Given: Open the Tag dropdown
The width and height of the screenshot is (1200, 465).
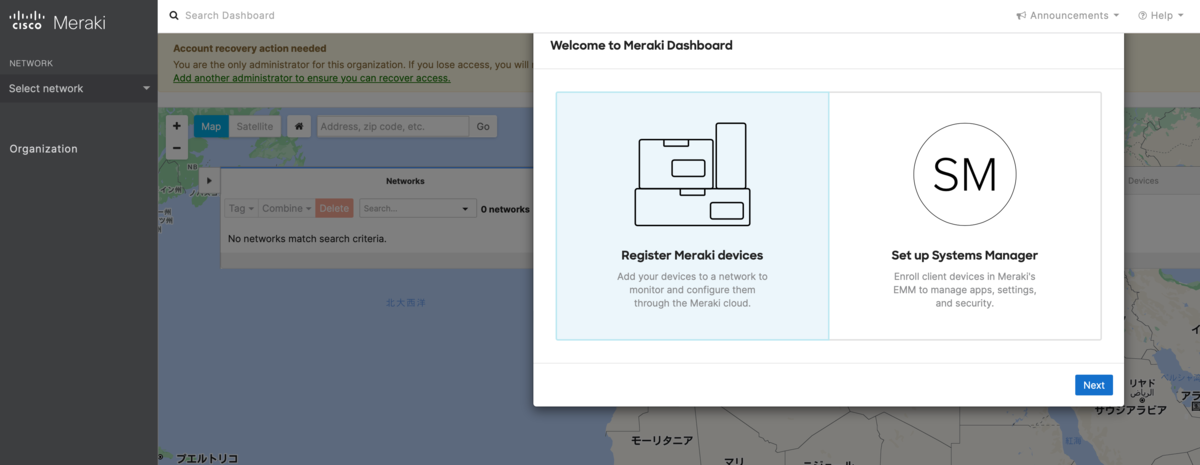Looking at the screenshot, I should [x=241, y=209].
